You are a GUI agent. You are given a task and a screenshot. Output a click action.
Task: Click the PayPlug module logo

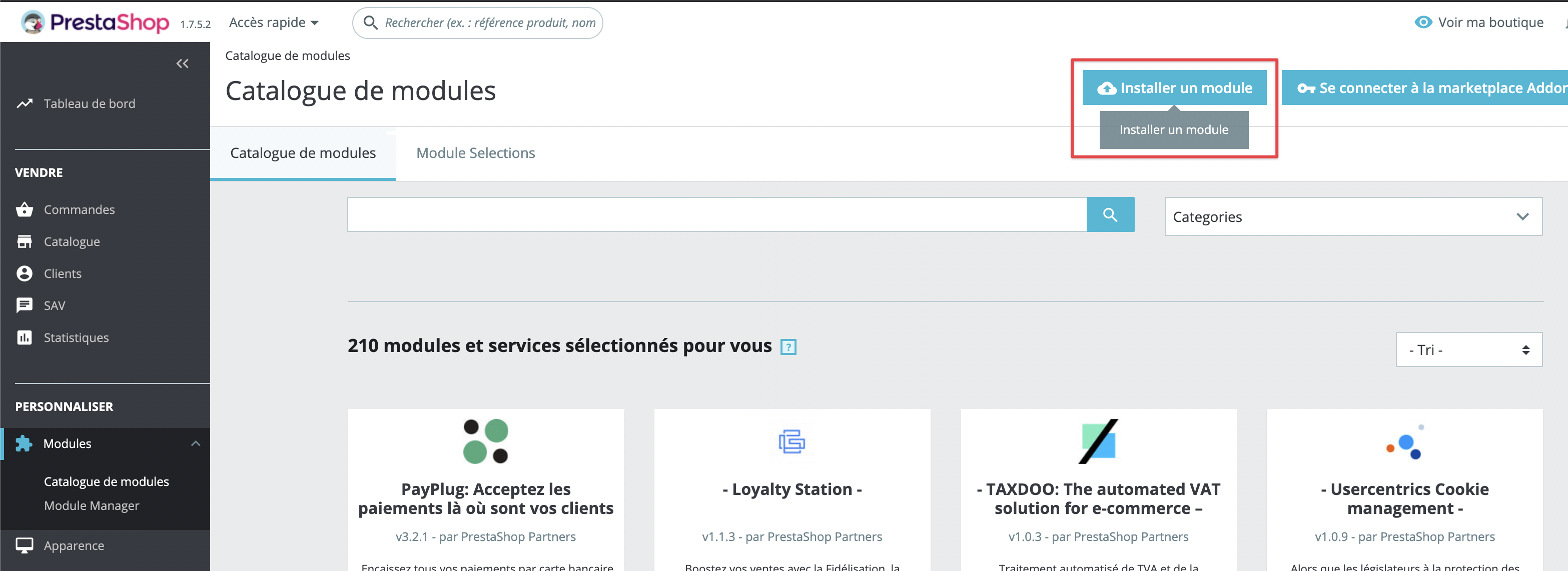point(486,441)
